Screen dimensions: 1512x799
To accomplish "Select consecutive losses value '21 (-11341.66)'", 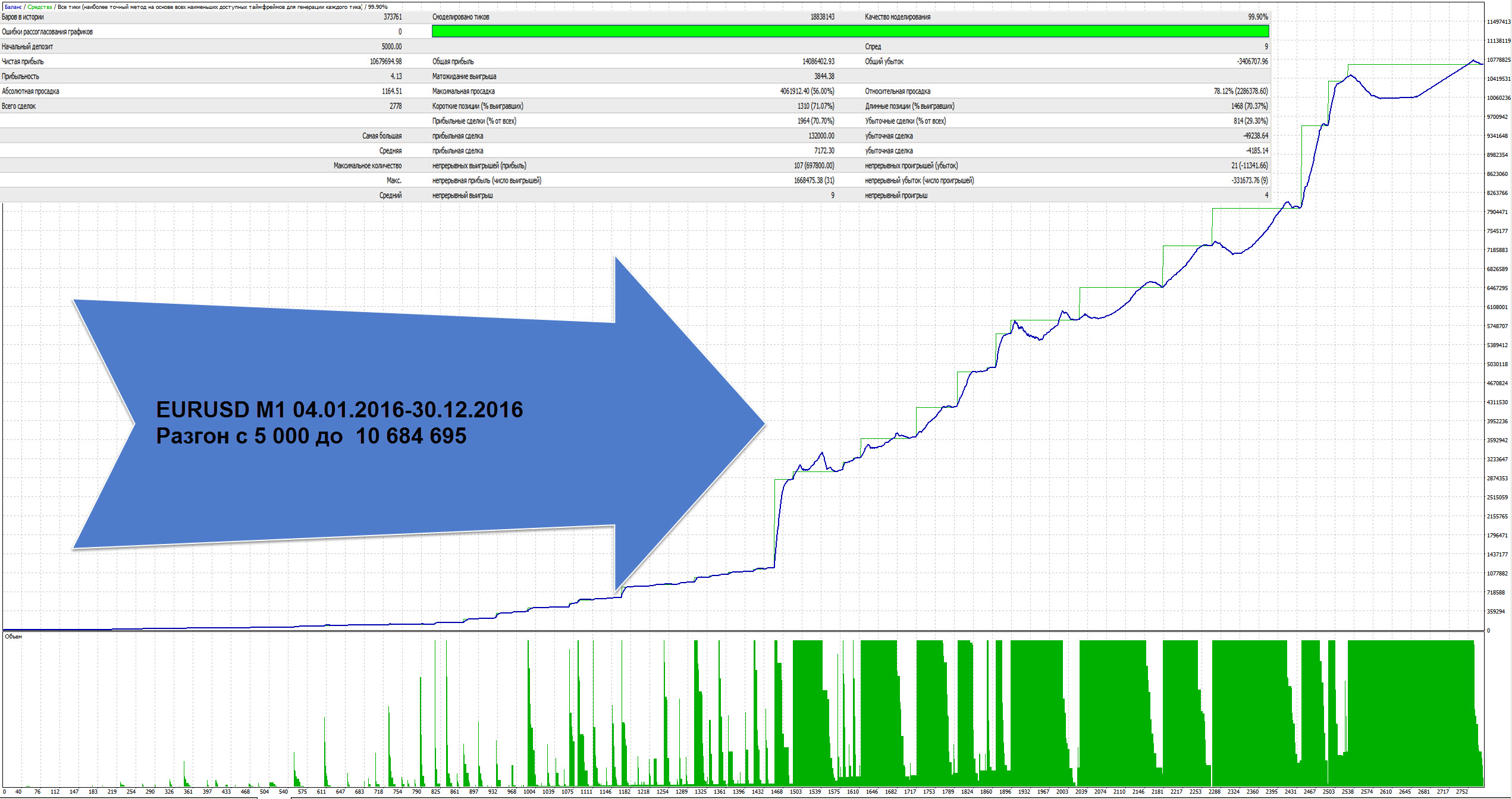I will tap(1249, 166).
